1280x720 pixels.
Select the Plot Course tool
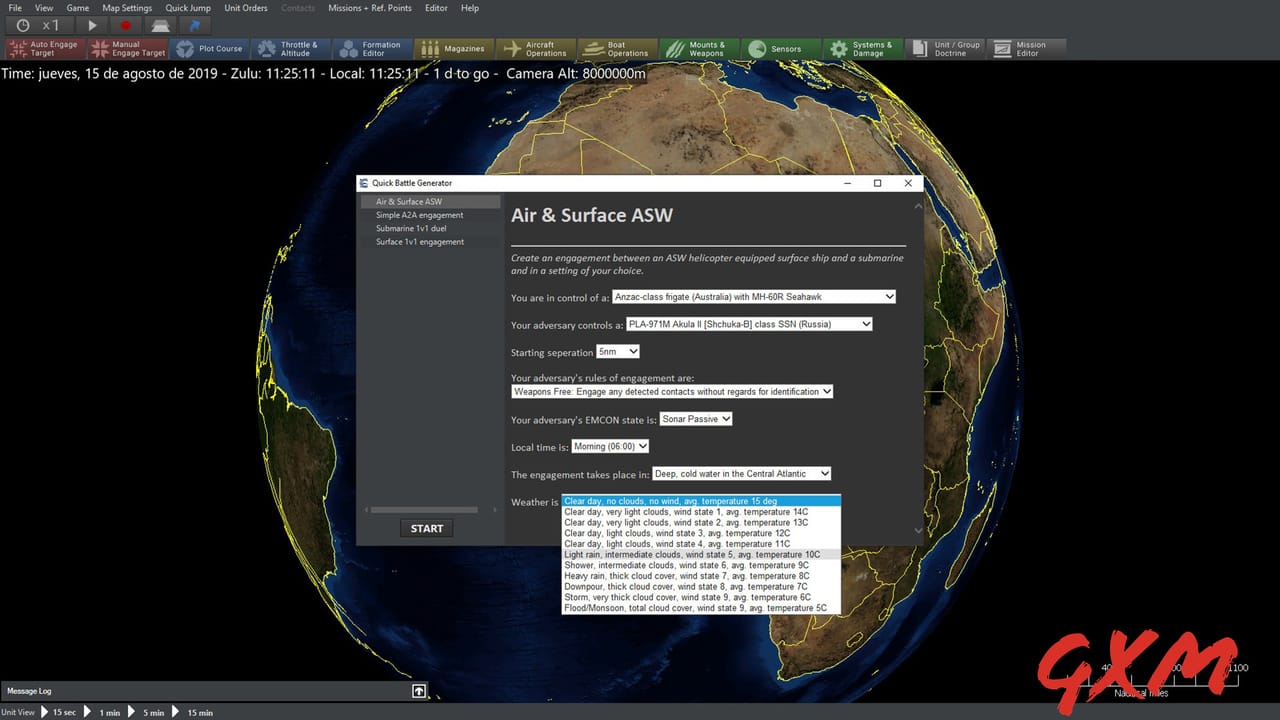[209, 47]
